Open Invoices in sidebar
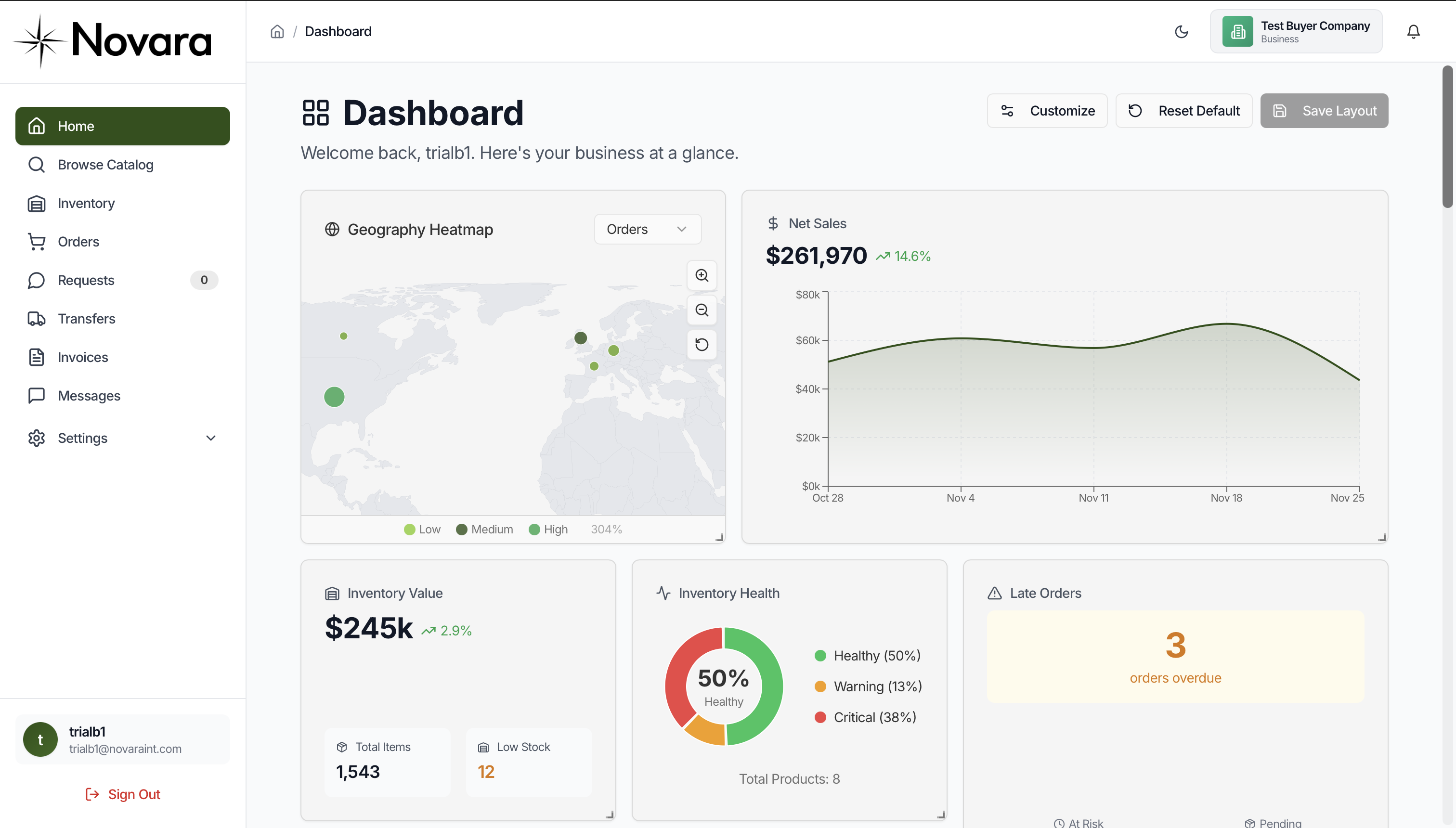Image resolution: width=1456 pixels, height=828 pixels. [x=123, y=357]
